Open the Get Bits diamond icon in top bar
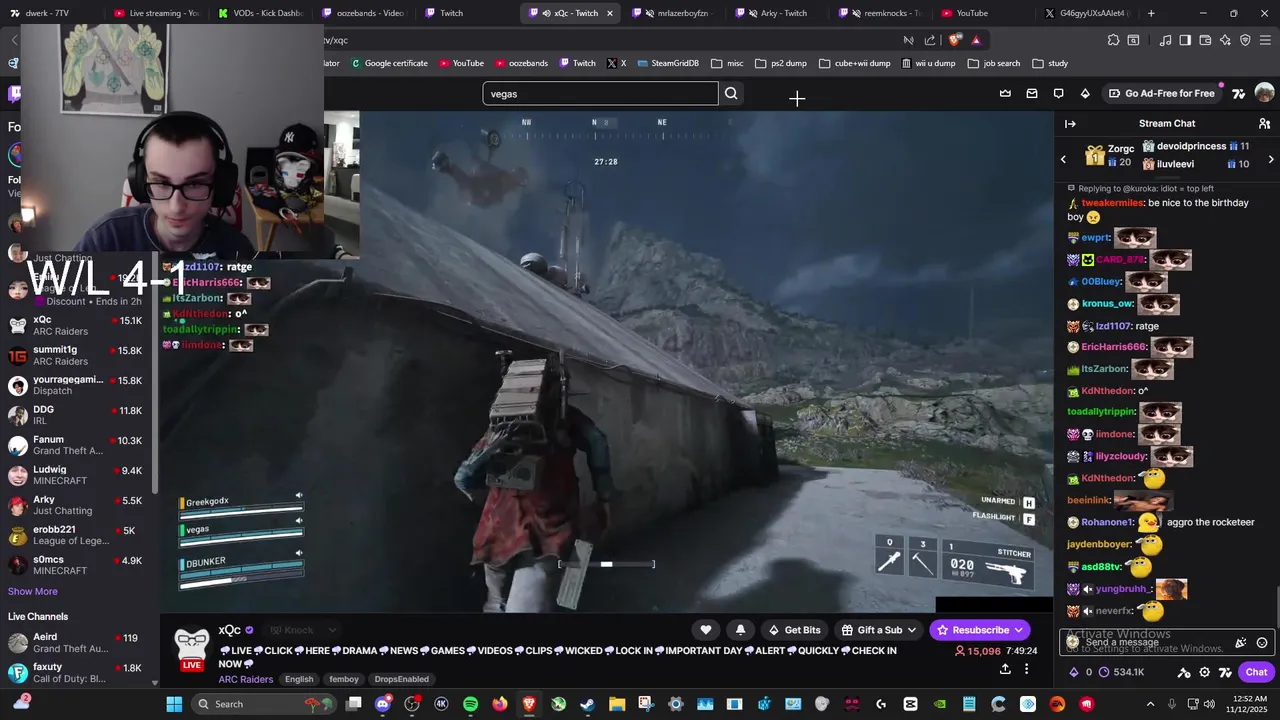 pyautogui.click(x=1085, y=93)
